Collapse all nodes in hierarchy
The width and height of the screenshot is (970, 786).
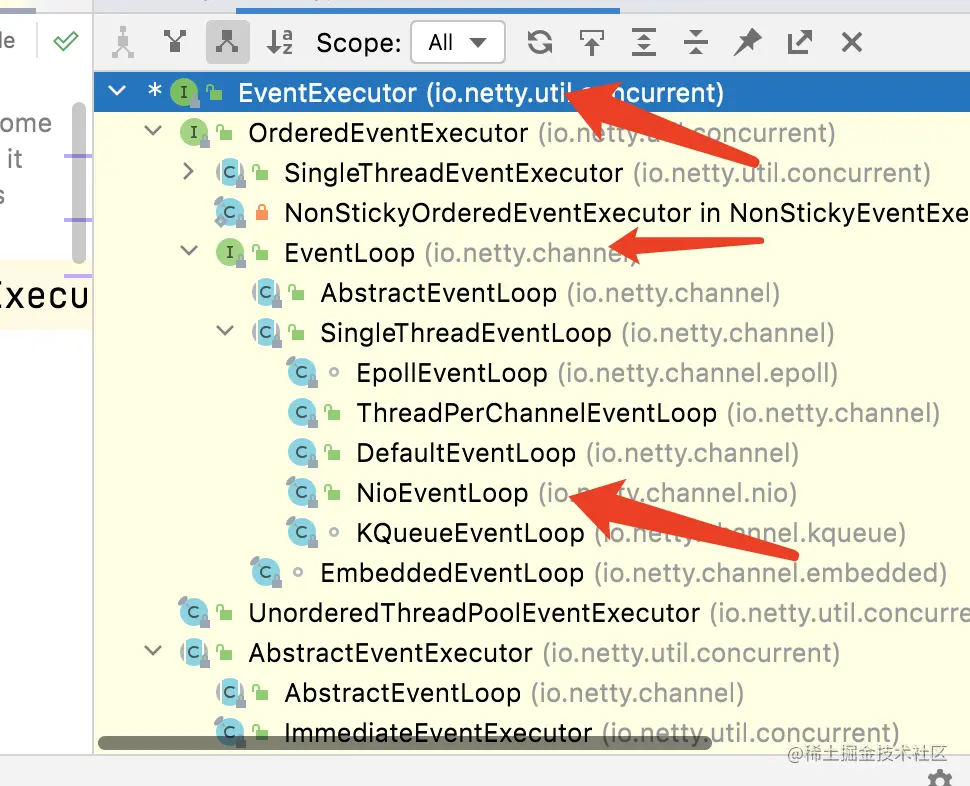click(x=695, y=42)
